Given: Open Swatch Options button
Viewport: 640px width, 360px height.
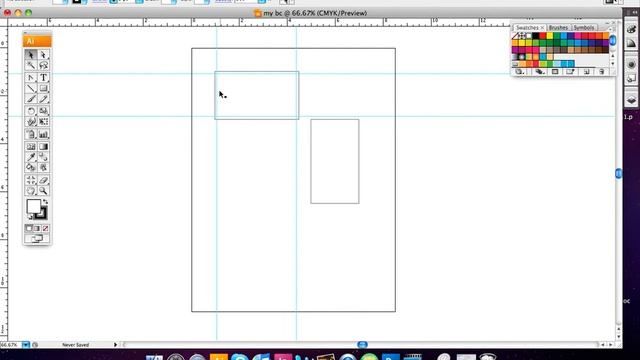Looking at the screenshot, I should [x=555, y=72].
